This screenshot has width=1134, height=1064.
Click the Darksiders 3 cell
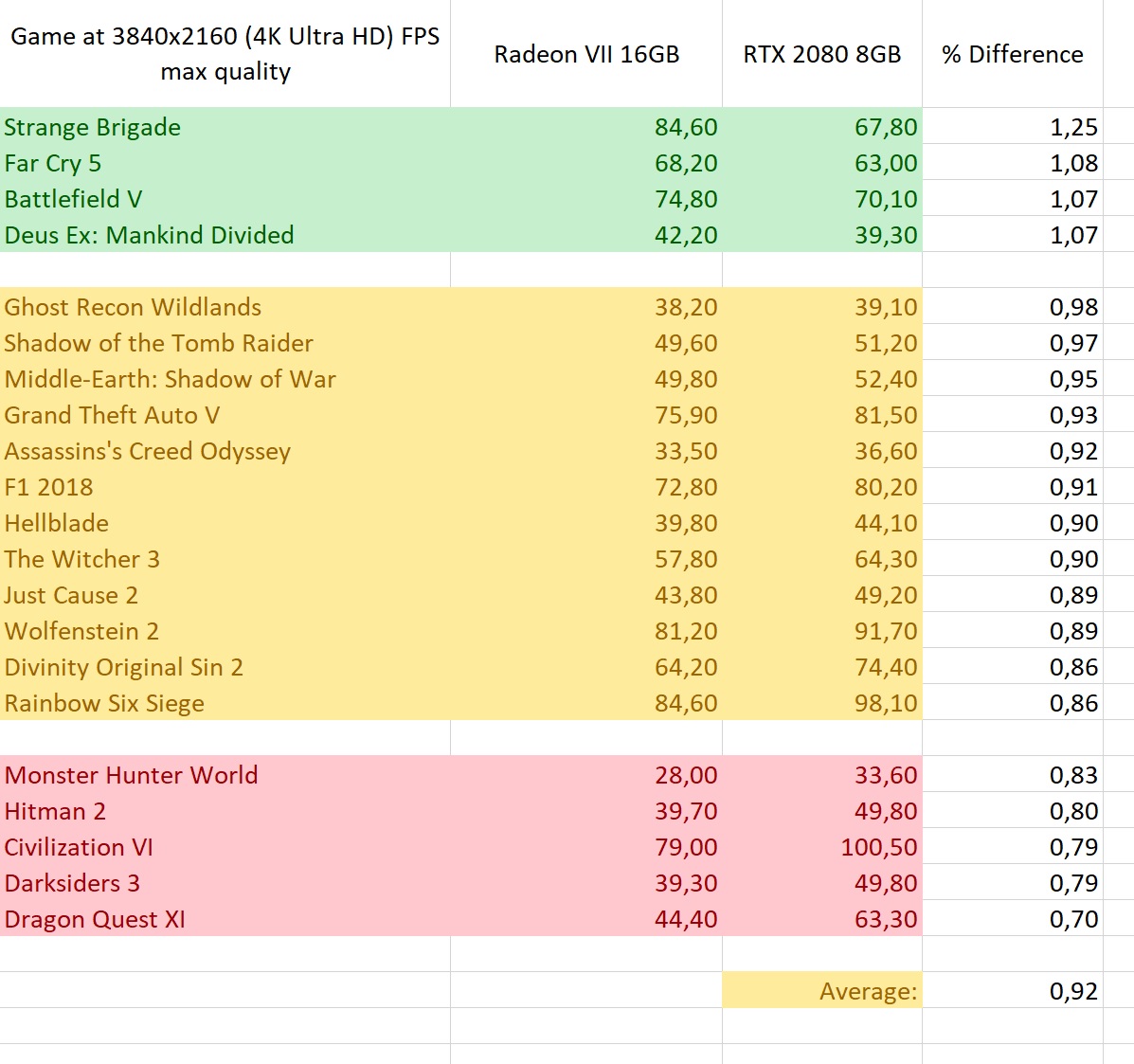[x=225, y=882]
